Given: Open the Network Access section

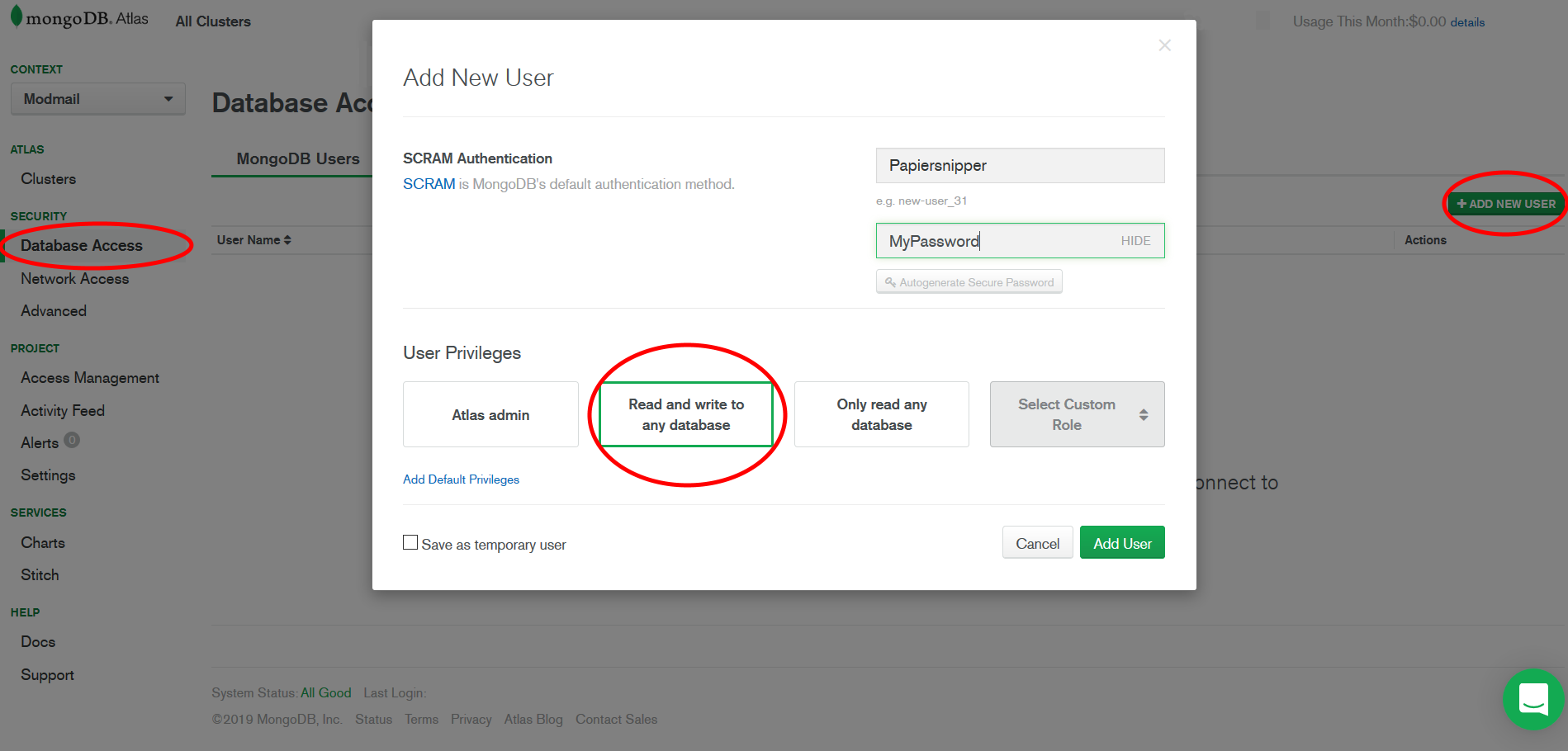Looking at the screenshot, I should (74, 278).
